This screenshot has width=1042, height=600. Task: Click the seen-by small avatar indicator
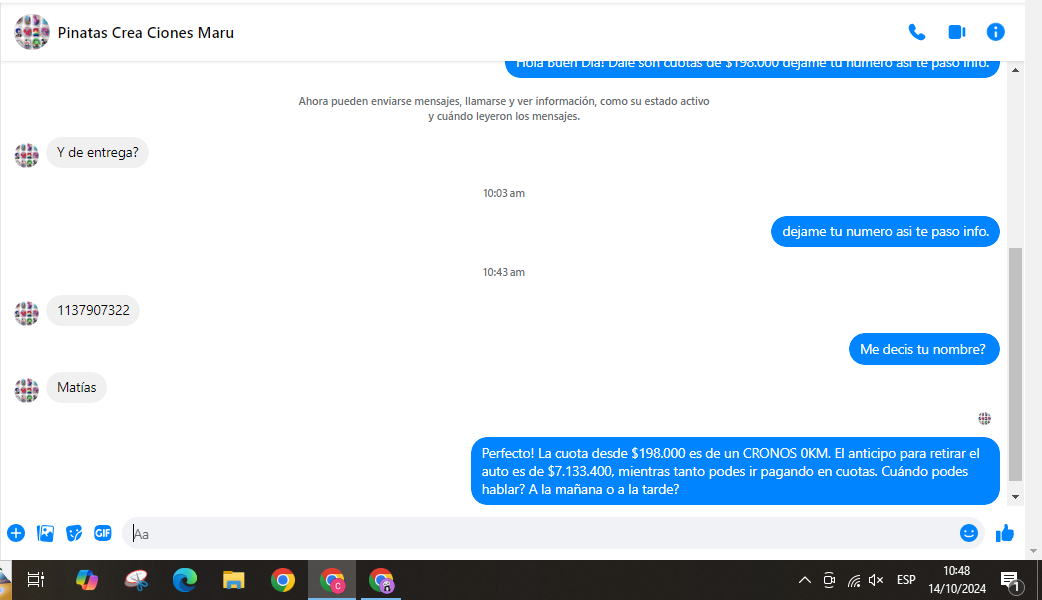(x=984, y=418)
